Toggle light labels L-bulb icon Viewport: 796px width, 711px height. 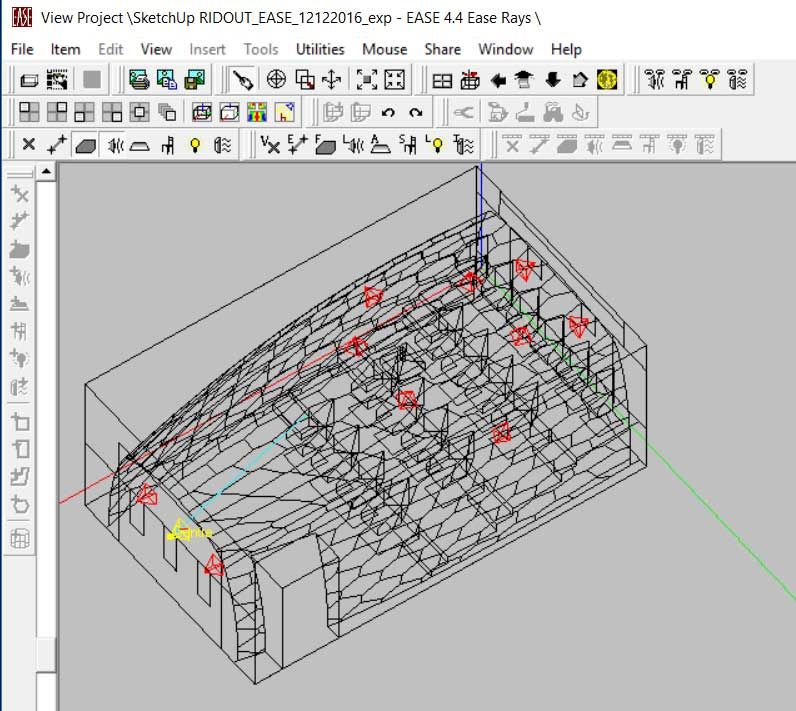435,145
